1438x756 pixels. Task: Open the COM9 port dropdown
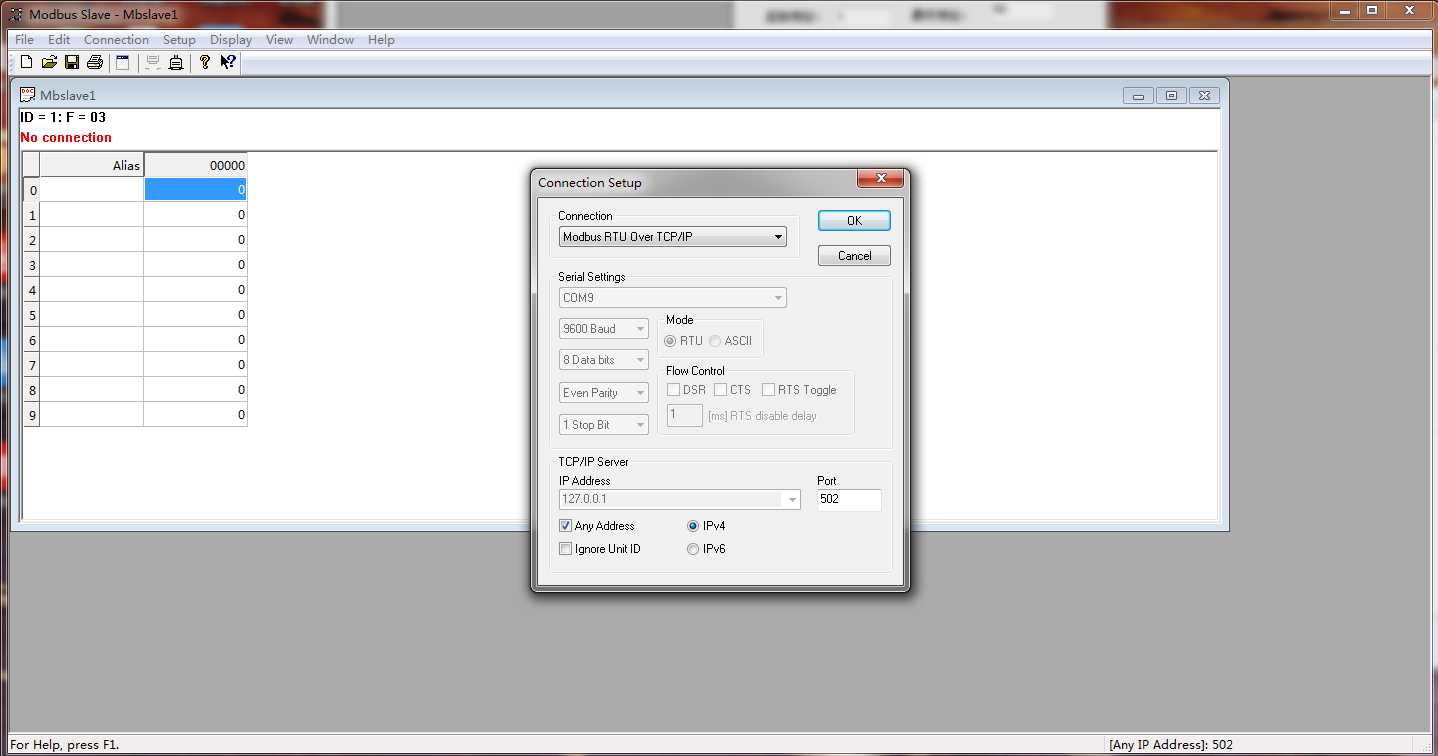tap(672, 298)
